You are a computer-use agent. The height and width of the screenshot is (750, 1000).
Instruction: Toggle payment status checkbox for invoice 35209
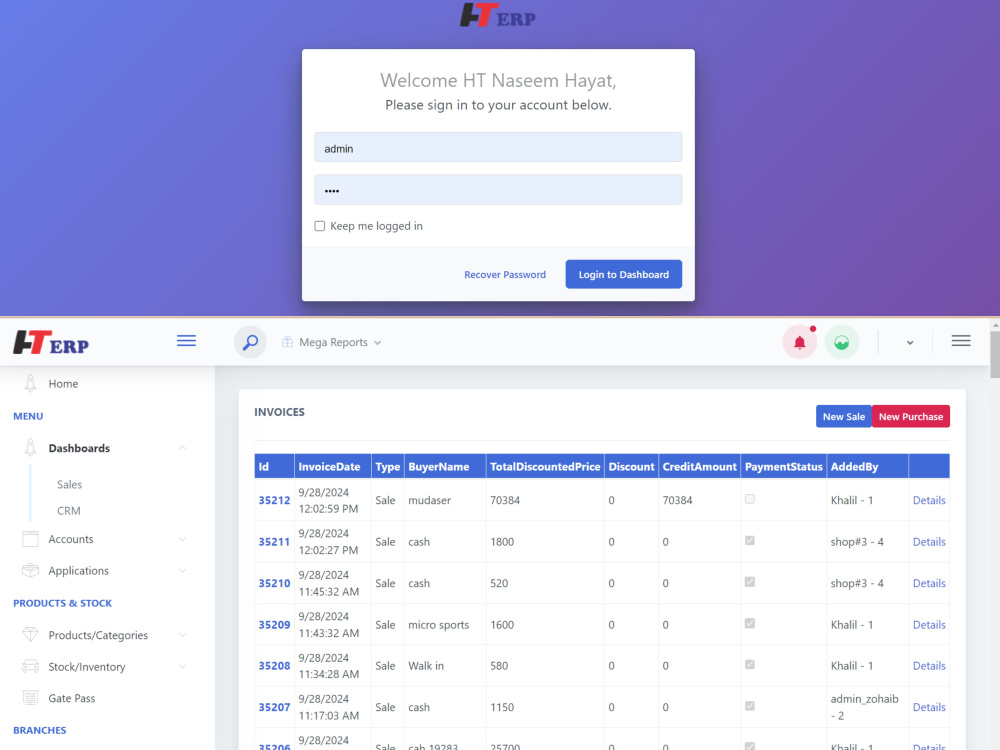[x=750, y=624]
